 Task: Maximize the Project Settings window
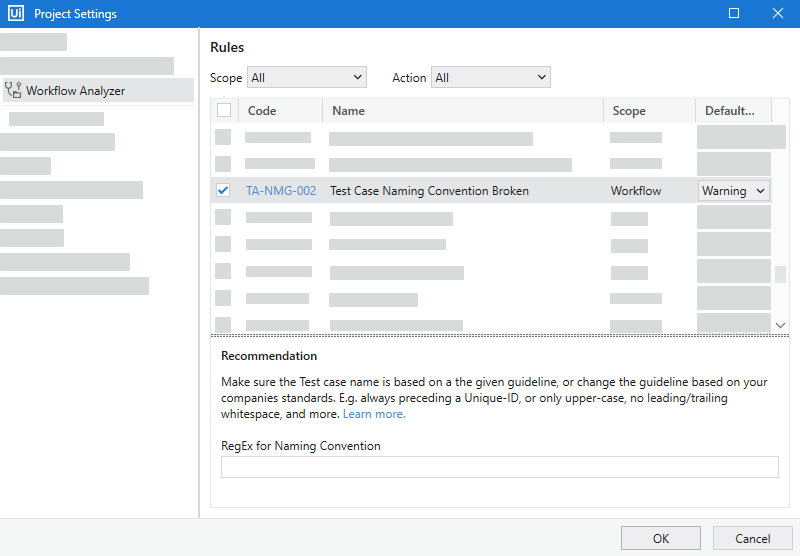pos(734,14)
